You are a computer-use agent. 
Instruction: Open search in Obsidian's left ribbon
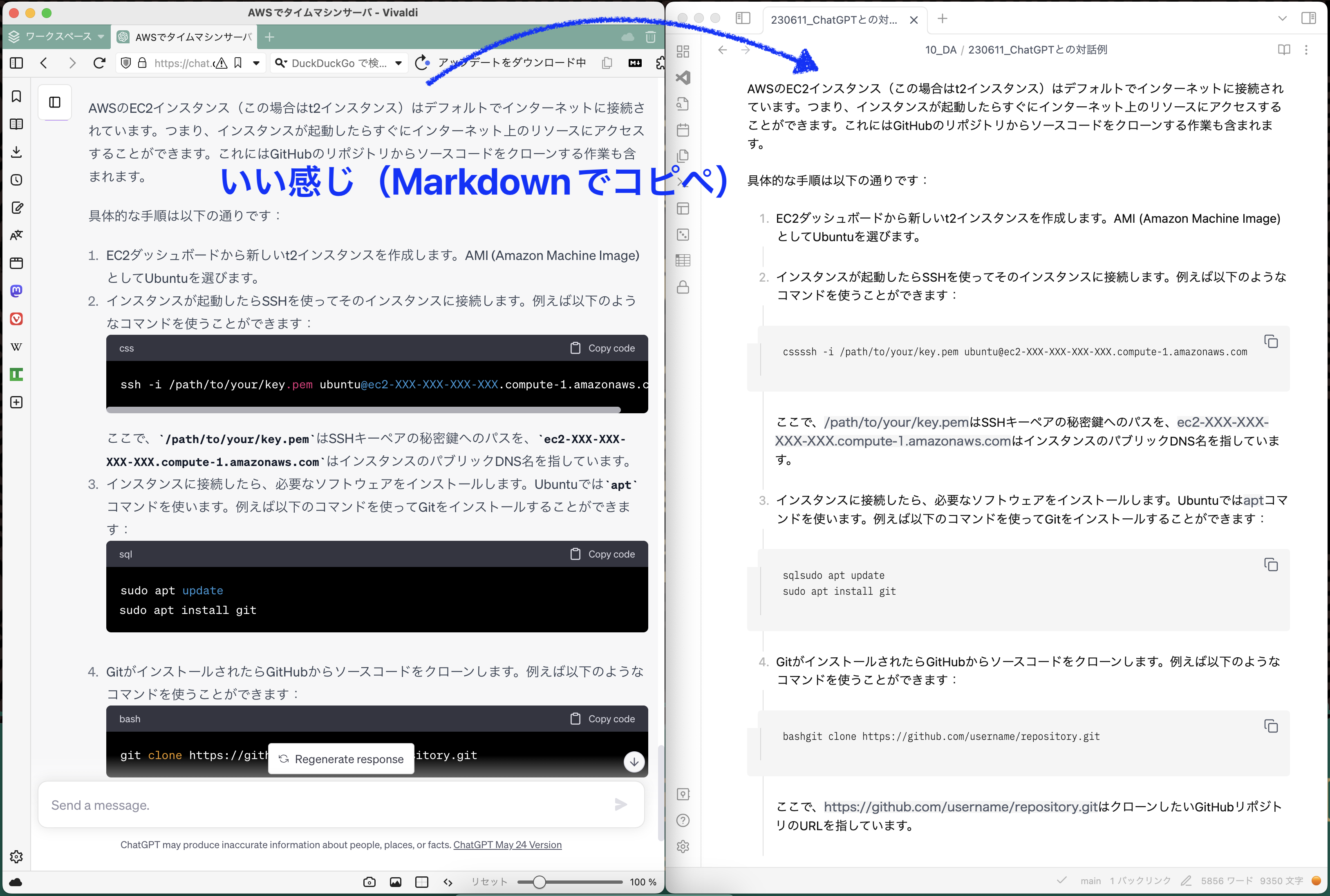tap(683, 104)
